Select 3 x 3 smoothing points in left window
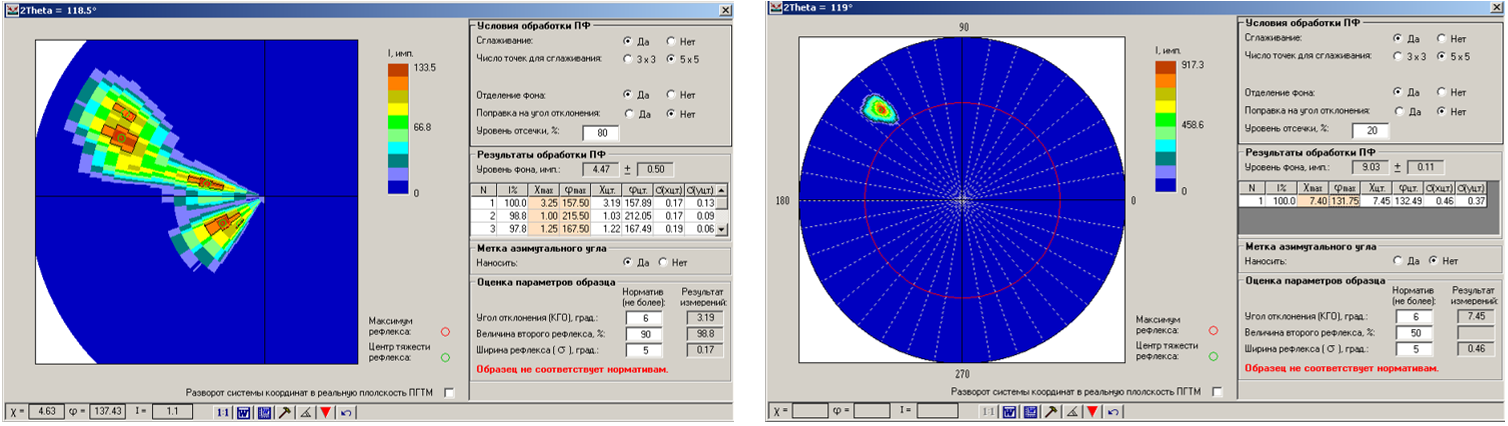The height and width of the screenshot is (426, 1508). tap(628, 59)
